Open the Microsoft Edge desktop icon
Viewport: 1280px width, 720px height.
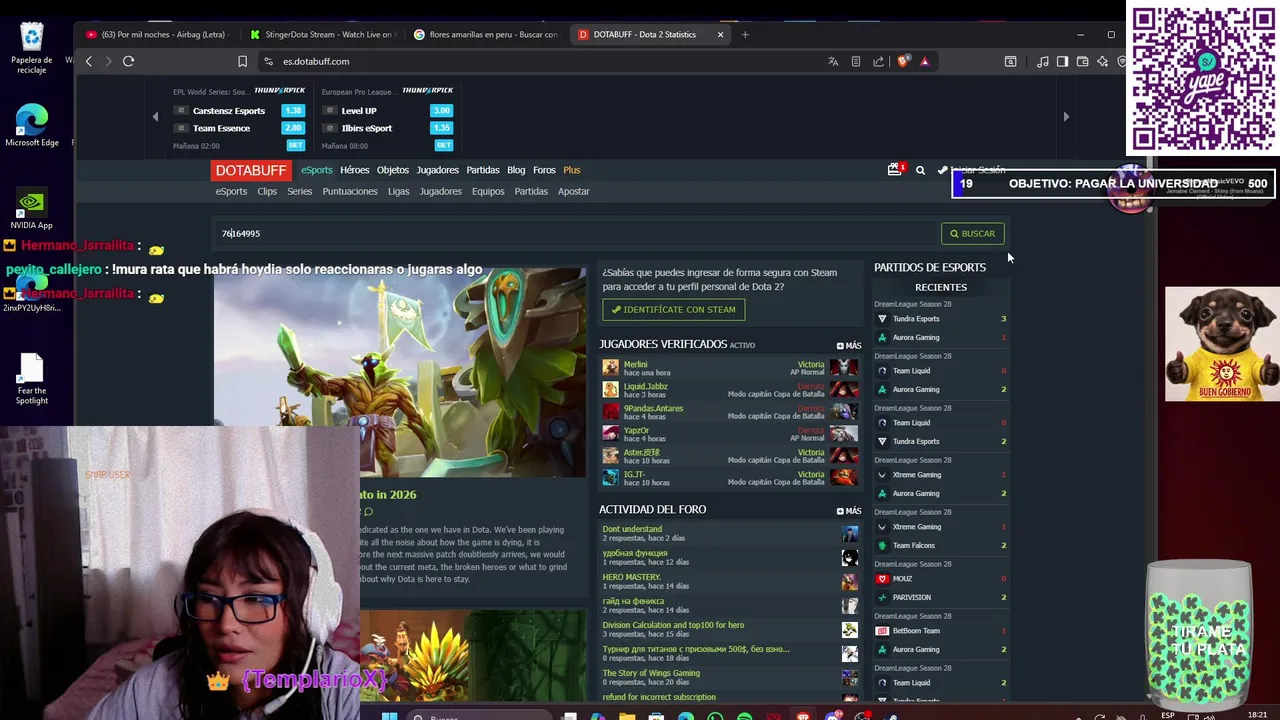(32, 125)
